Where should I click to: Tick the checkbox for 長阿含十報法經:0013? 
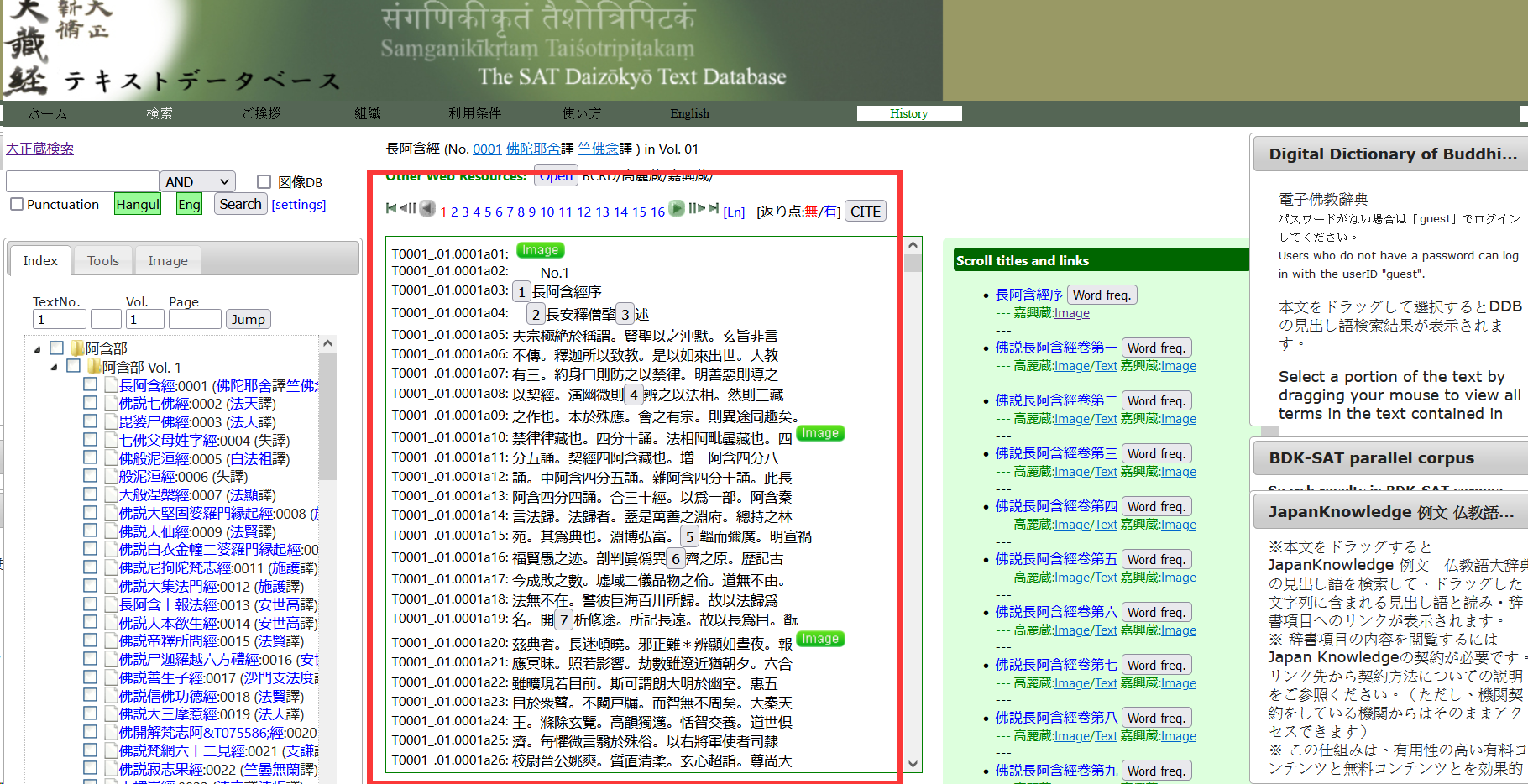tap(91, 604)
